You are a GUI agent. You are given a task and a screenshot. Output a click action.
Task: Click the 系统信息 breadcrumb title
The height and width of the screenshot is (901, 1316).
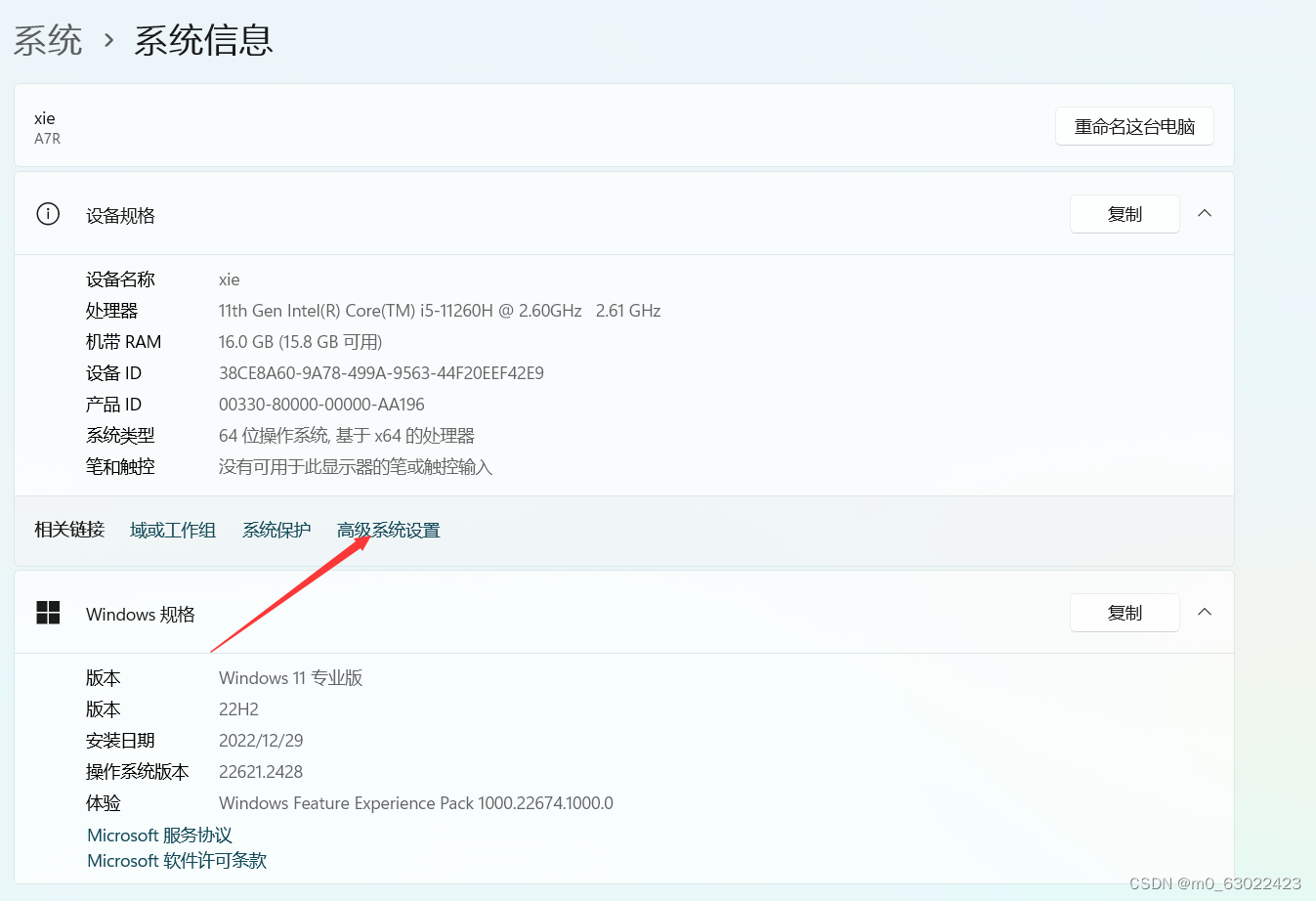203,40
